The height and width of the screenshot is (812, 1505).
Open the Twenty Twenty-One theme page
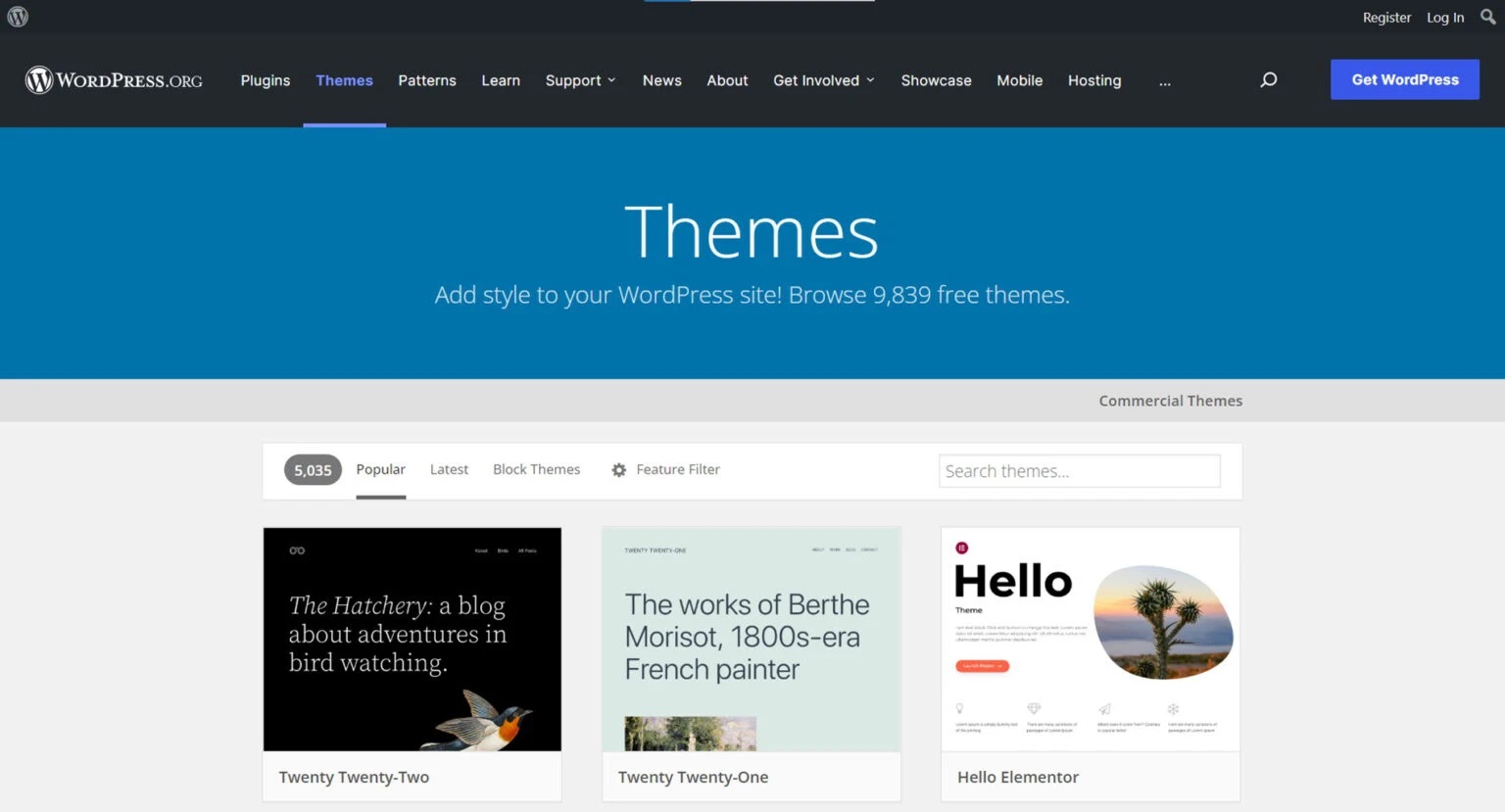pos(692,777)
